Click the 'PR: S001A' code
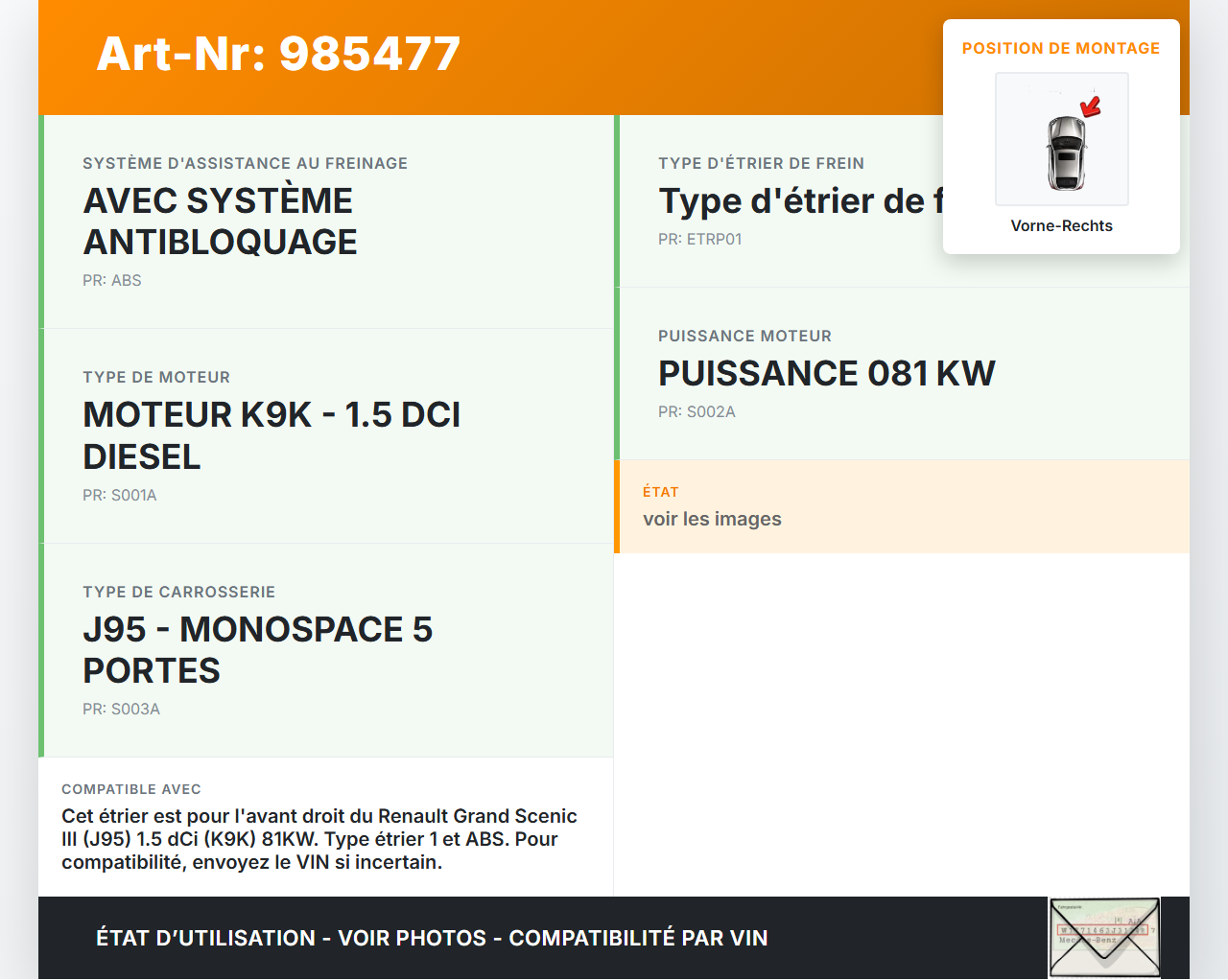 click(119, 495)
